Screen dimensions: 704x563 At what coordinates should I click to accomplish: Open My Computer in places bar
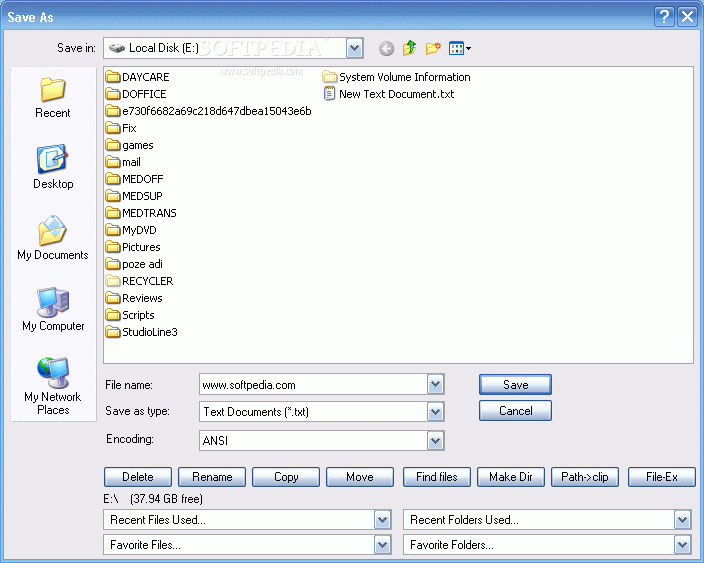[53, 309]
